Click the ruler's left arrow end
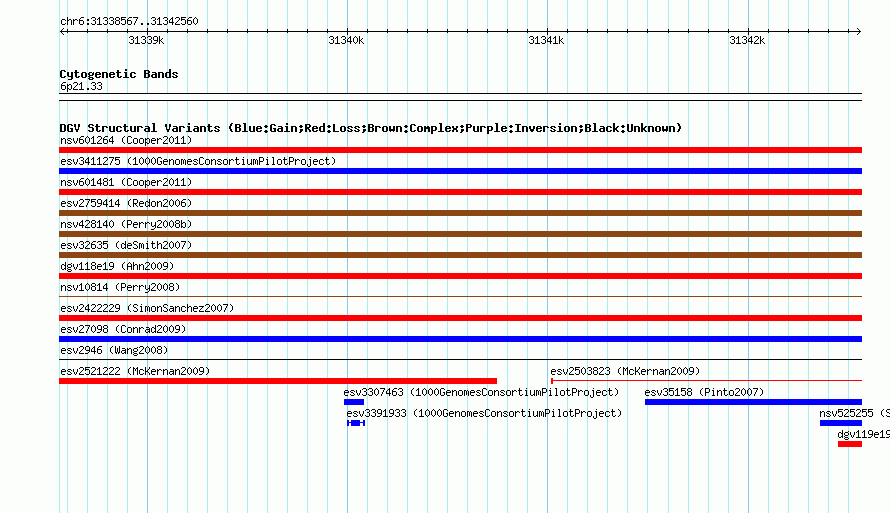890x513 pixels. [63, 31]
